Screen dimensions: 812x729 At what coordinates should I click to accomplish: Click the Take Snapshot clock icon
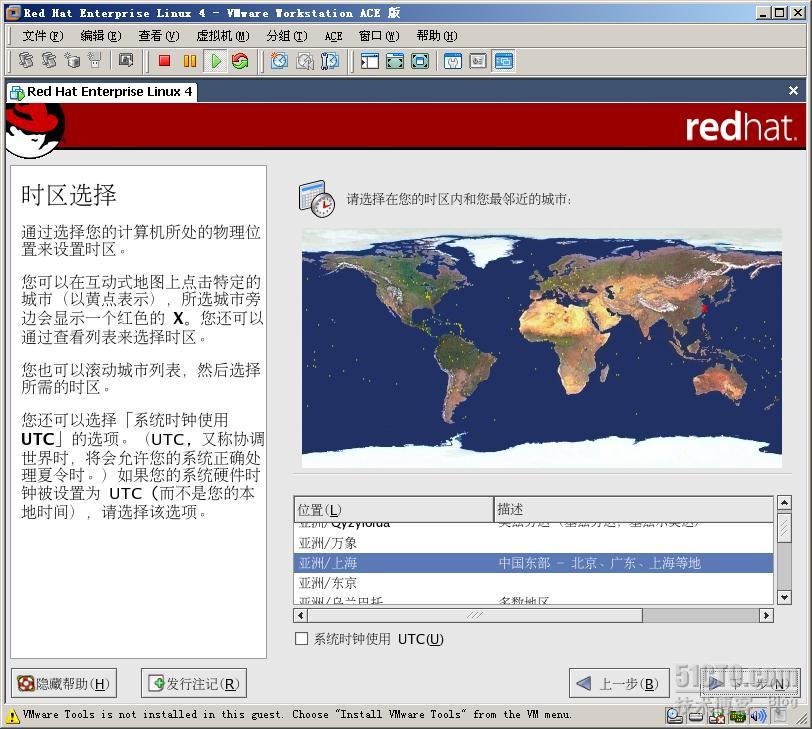pos(279,61)
